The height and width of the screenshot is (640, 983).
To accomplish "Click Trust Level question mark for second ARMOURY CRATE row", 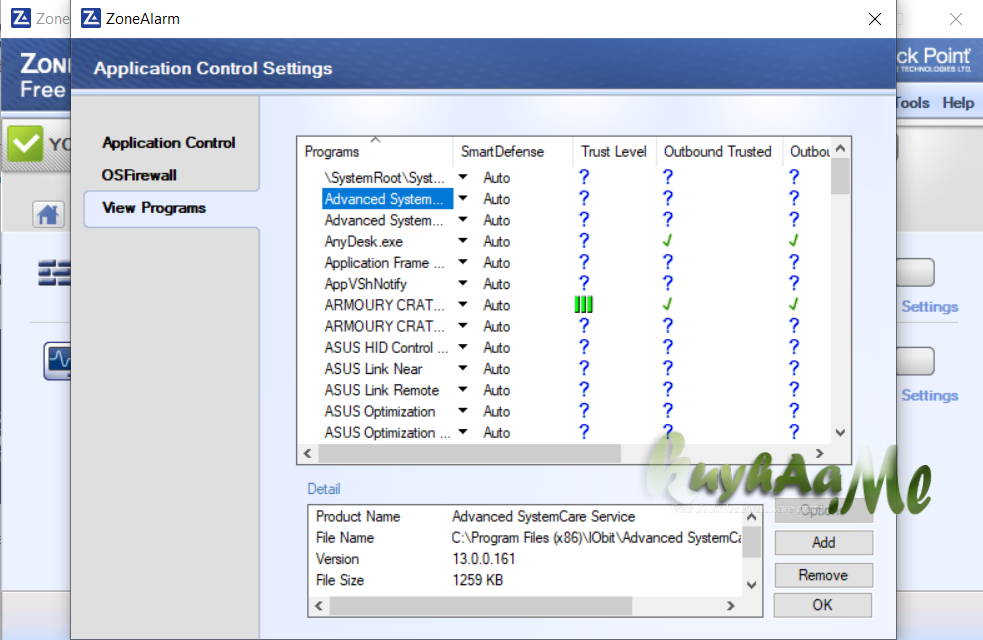I will pyautogui.click(x=584, y=325).
